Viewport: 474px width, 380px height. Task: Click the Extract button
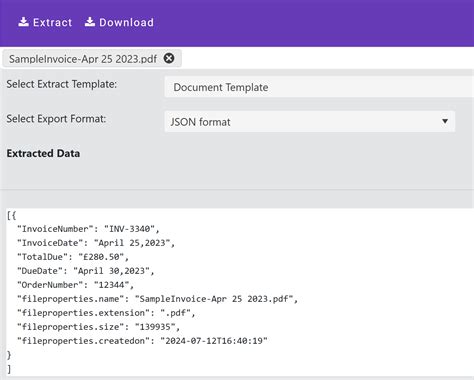[x=45, y=22]
